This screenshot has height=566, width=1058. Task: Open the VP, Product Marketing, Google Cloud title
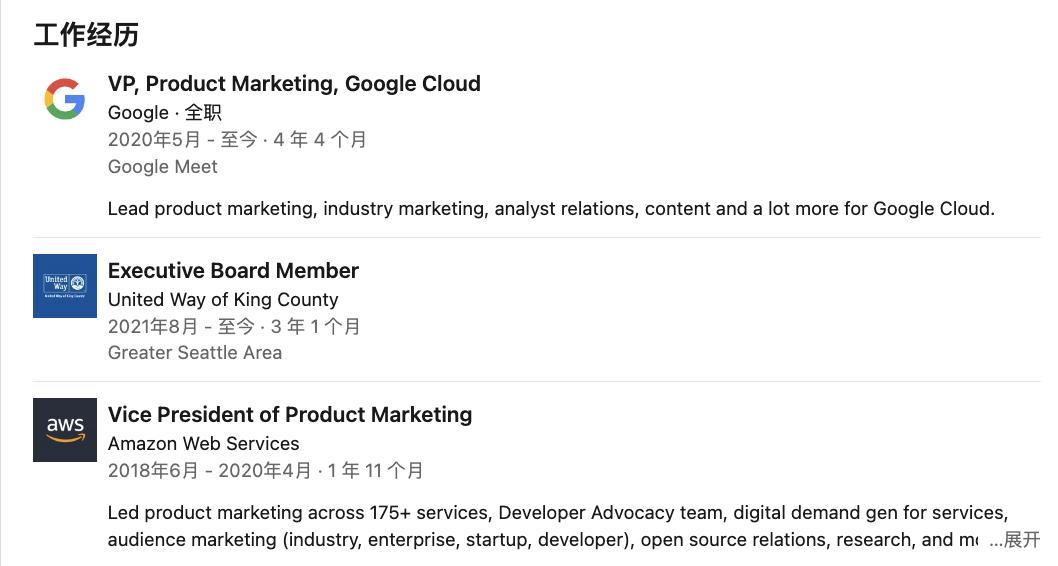pyautogui.click(x=294, y=84)
